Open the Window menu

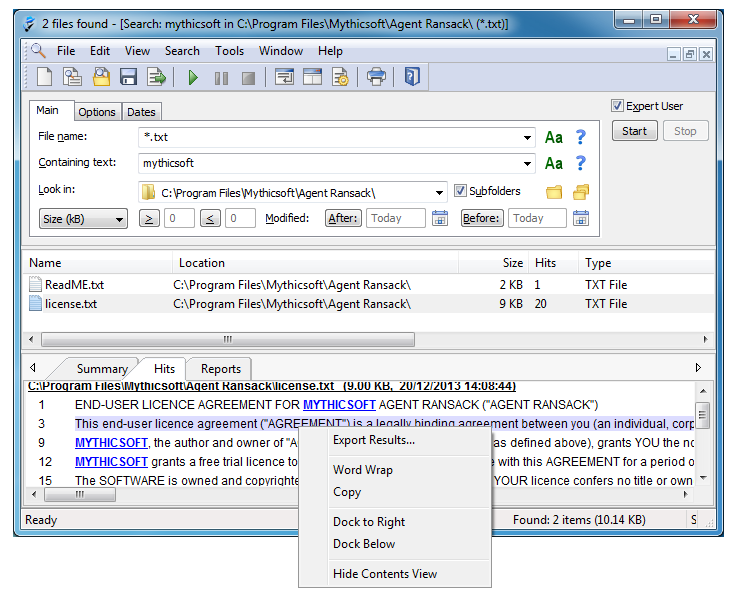[281, 51]
